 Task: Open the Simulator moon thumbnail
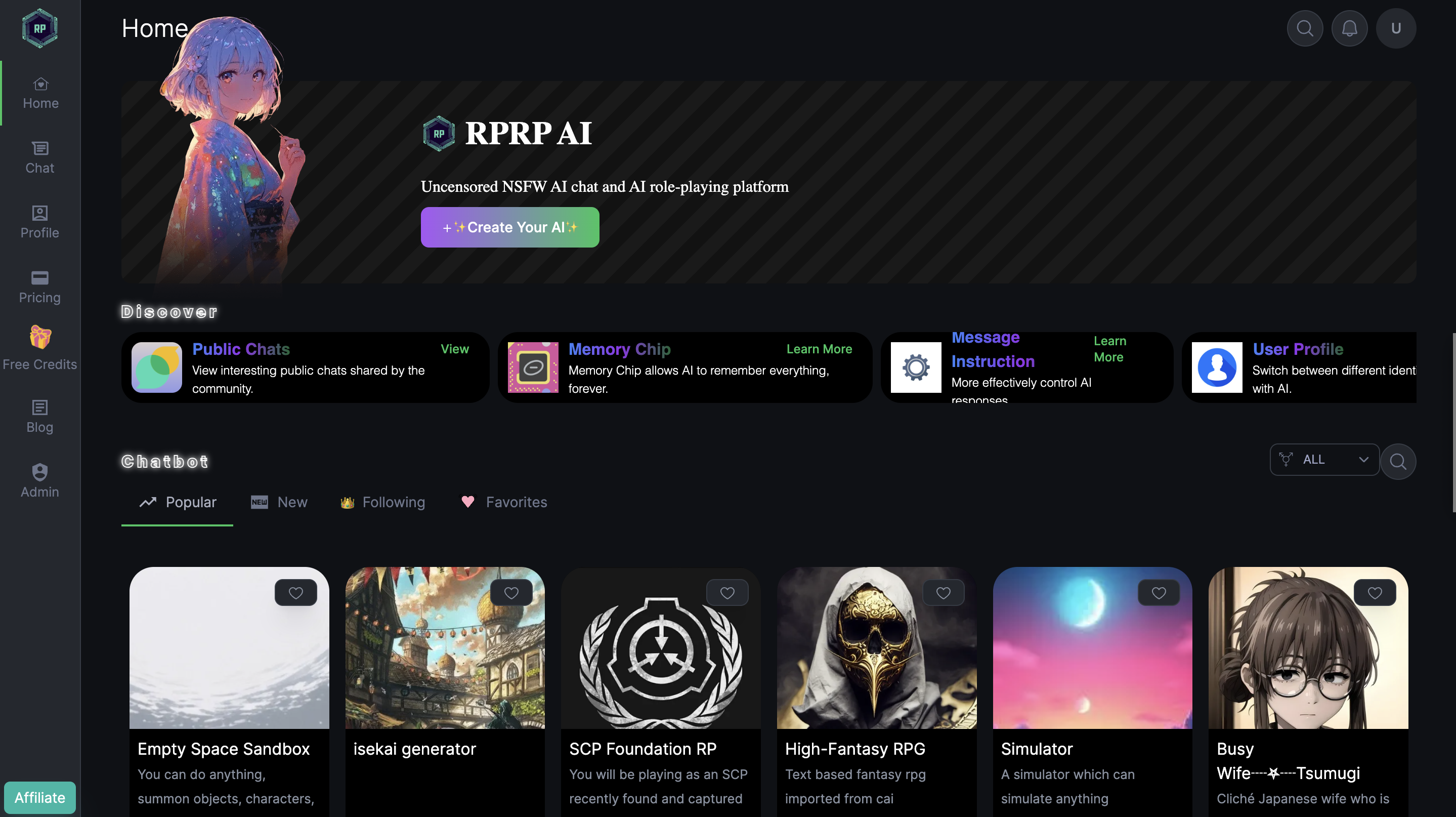click(1093, 648)
